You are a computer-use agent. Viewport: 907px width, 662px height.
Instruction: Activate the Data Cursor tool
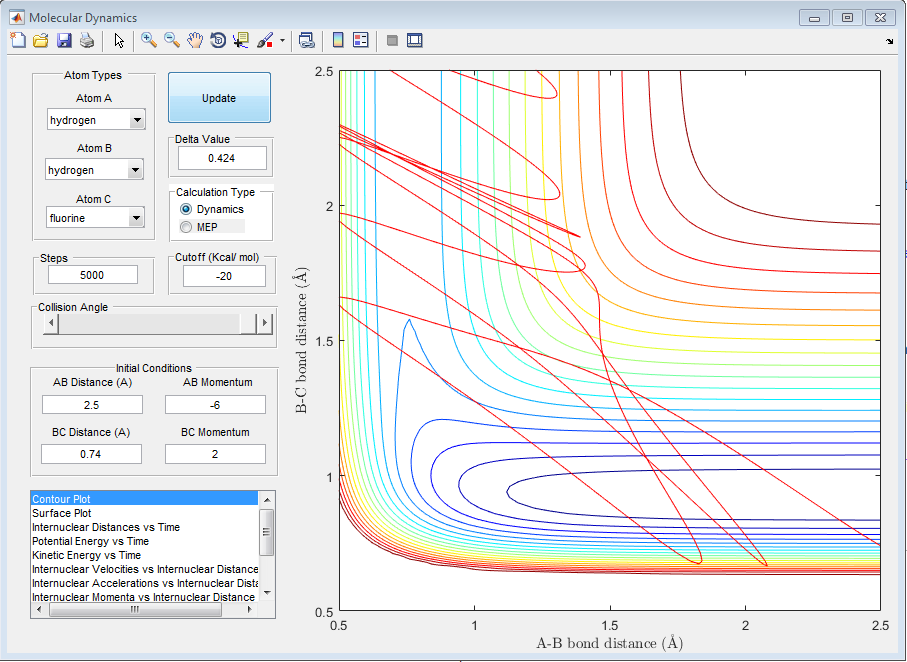[x=241, y=41]
